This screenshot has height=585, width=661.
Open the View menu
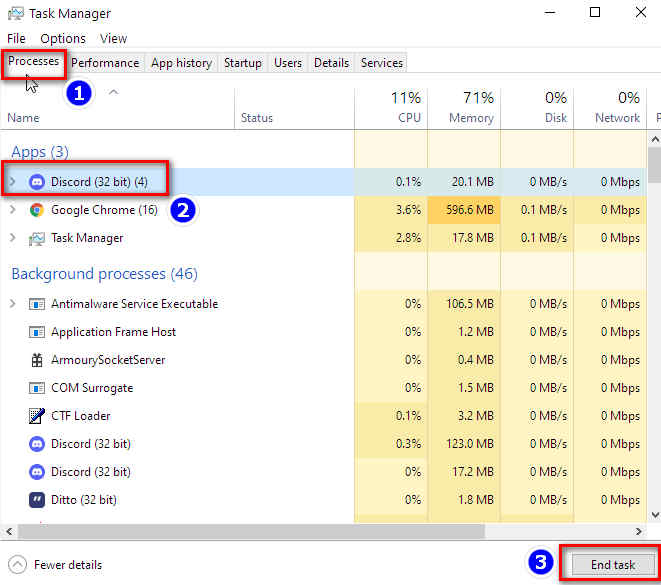click(x=113, y=38)
